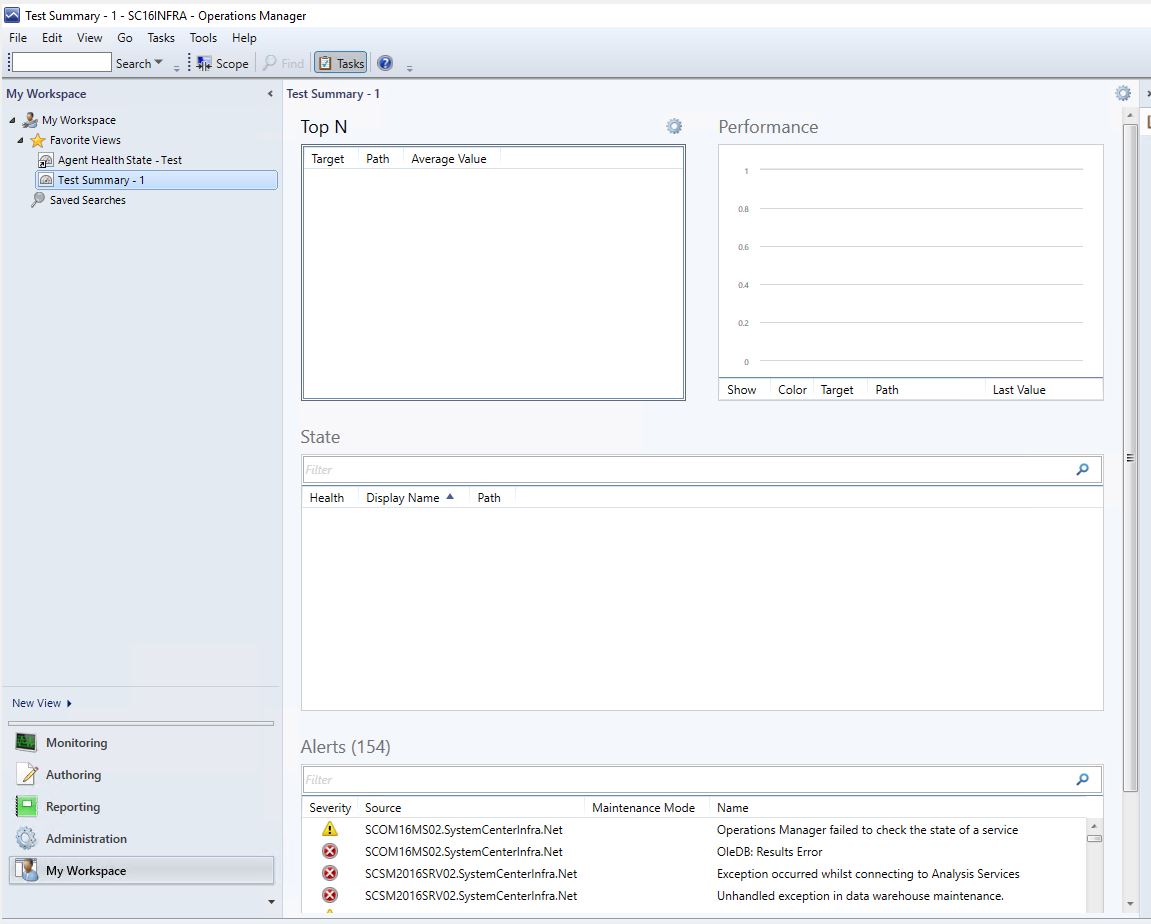Click the Favorite Views star icon
This screenshot has height=924, width=1151.
click(37, 140)
